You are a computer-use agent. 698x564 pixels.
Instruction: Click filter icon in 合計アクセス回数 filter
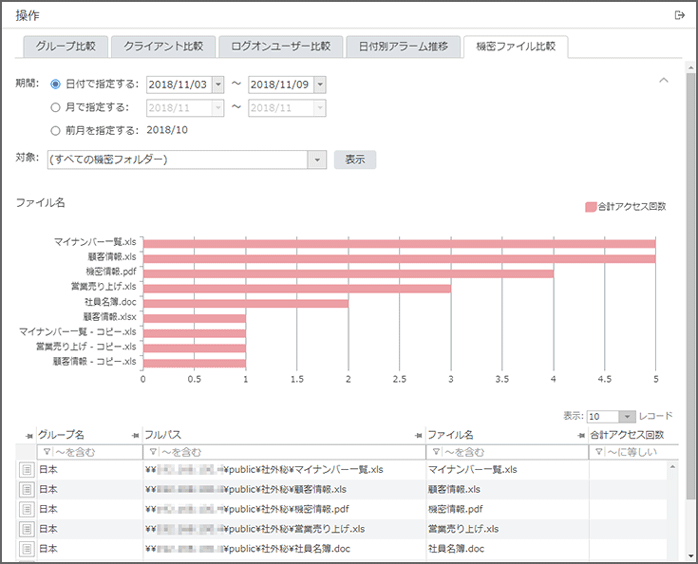(599, 452)
